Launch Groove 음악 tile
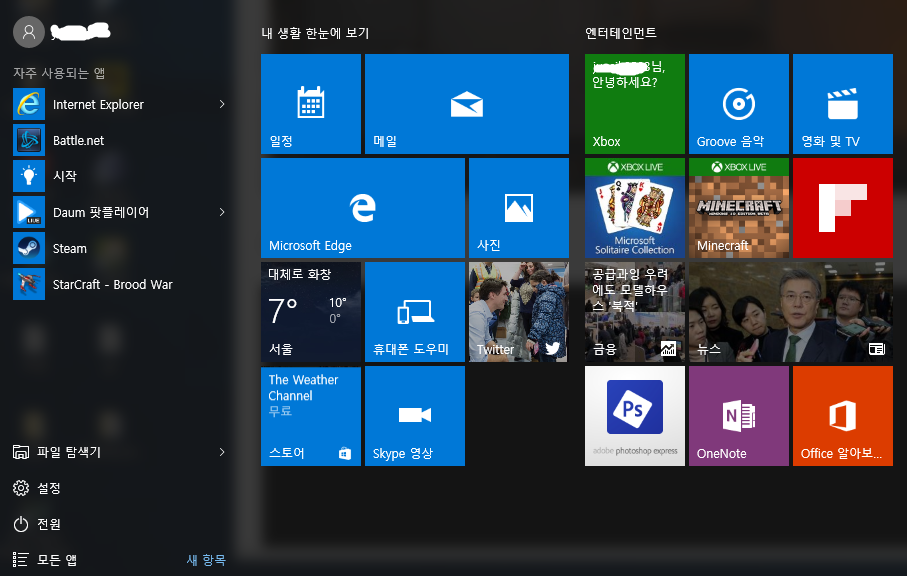The image size is (907, 576). click(738, 104)
